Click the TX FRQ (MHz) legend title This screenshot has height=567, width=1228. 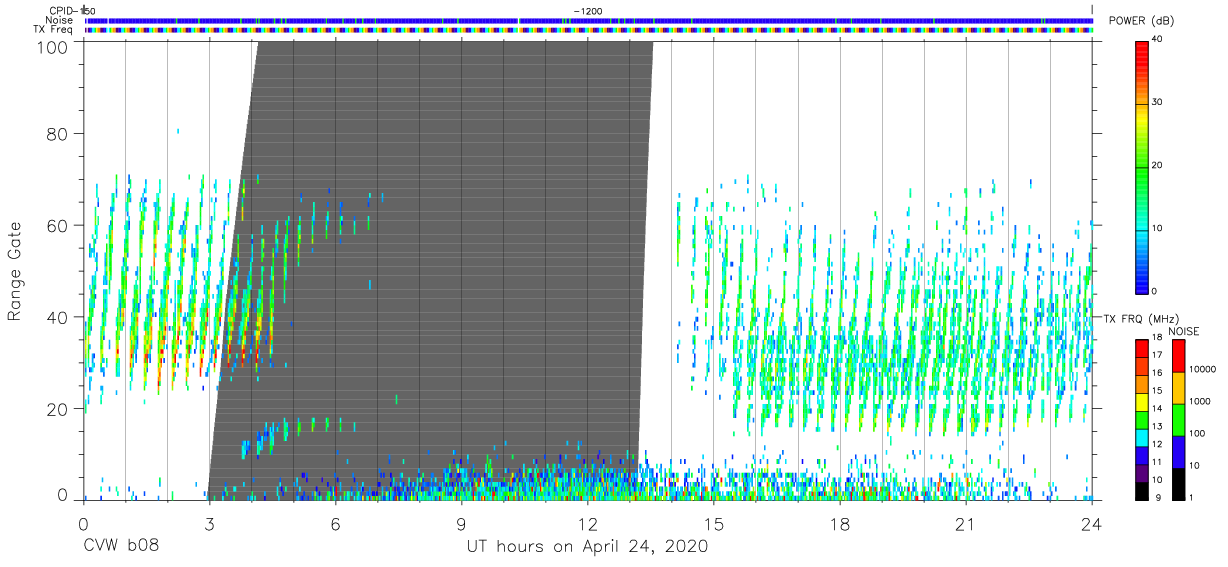click(x=1140, y=319)
